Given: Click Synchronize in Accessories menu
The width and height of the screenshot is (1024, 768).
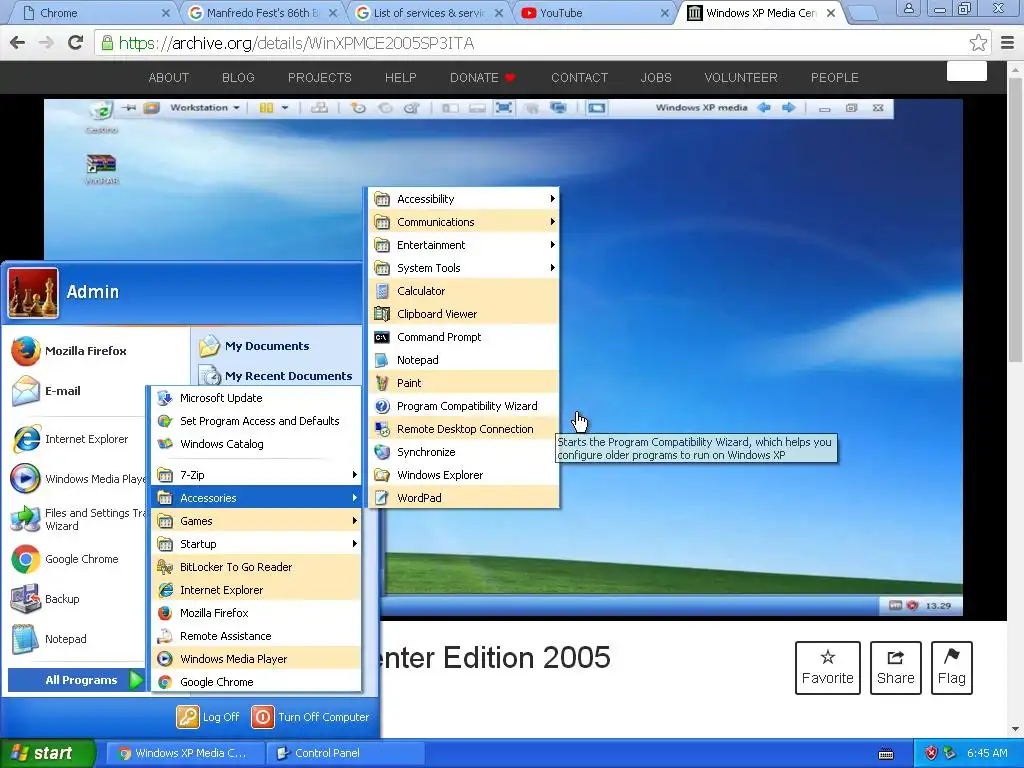Looking at the screenshot, I should click(464, 452).
